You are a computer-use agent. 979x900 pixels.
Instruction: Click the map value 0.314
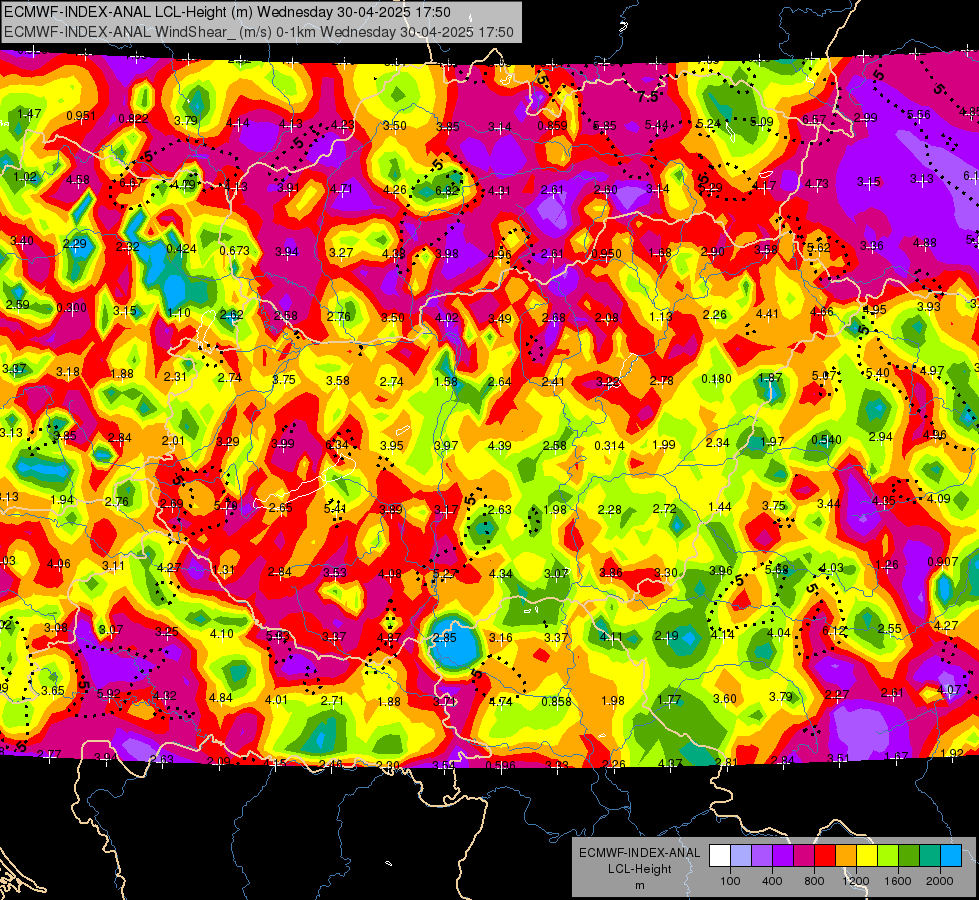tap(609, 445)
